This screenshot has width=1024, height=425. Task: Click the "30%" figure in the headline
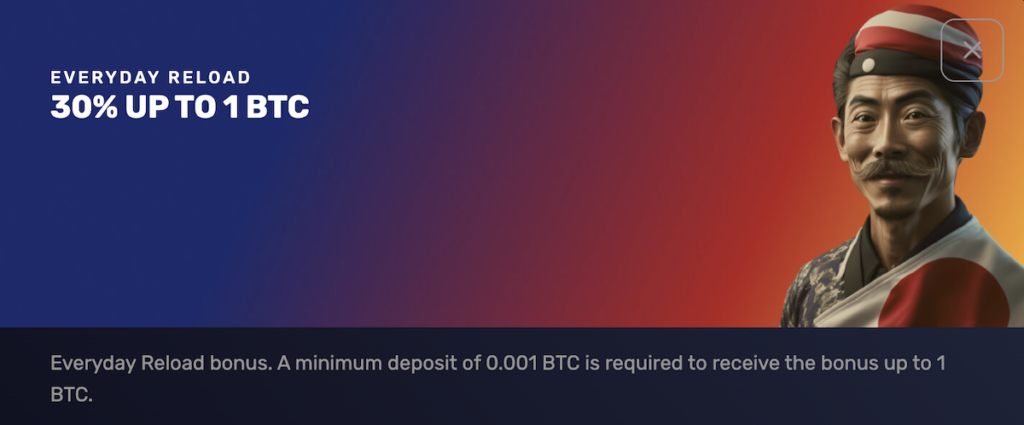[x=84, y=108]
